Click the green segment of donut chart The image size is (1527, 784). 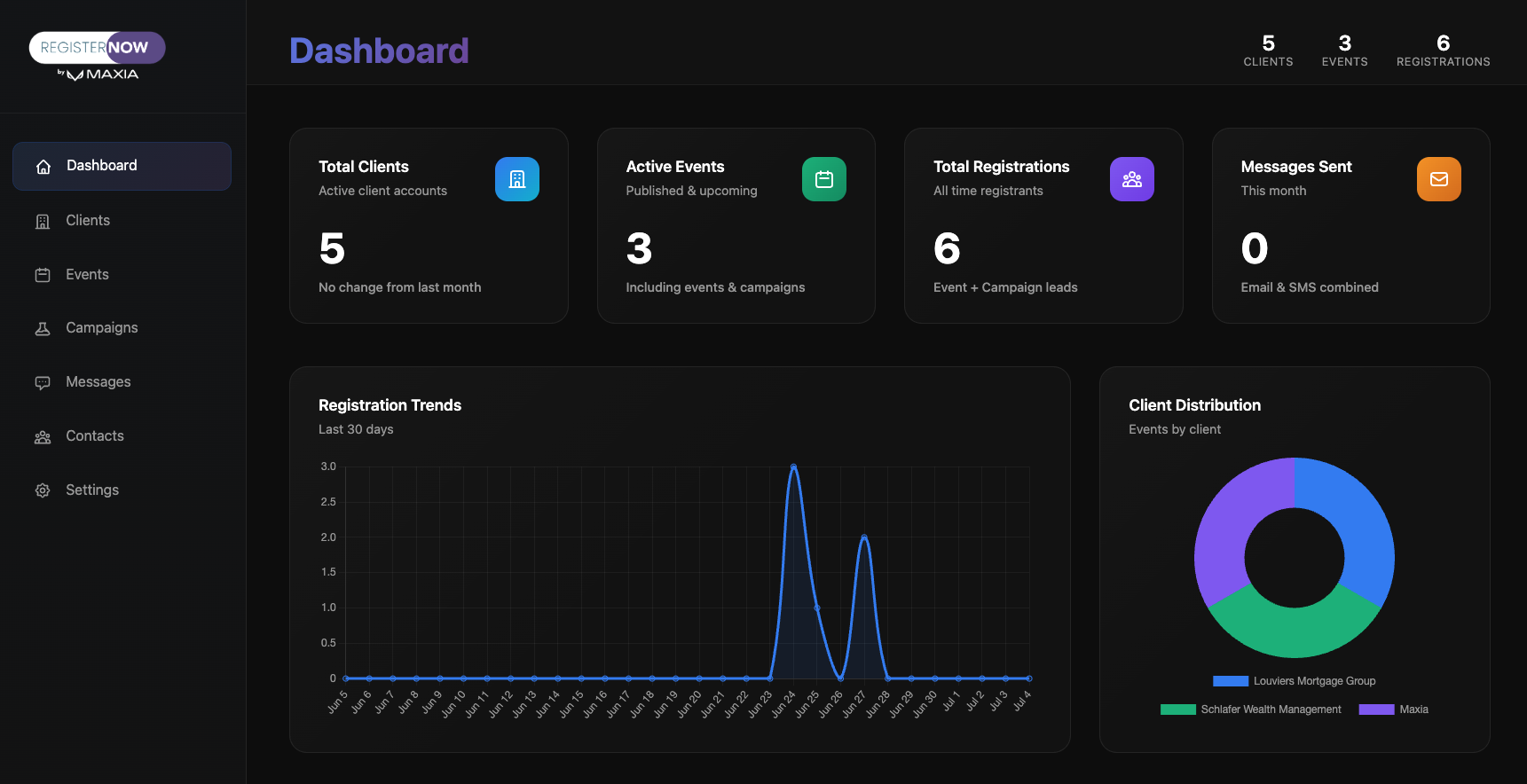pos(1295,632)
